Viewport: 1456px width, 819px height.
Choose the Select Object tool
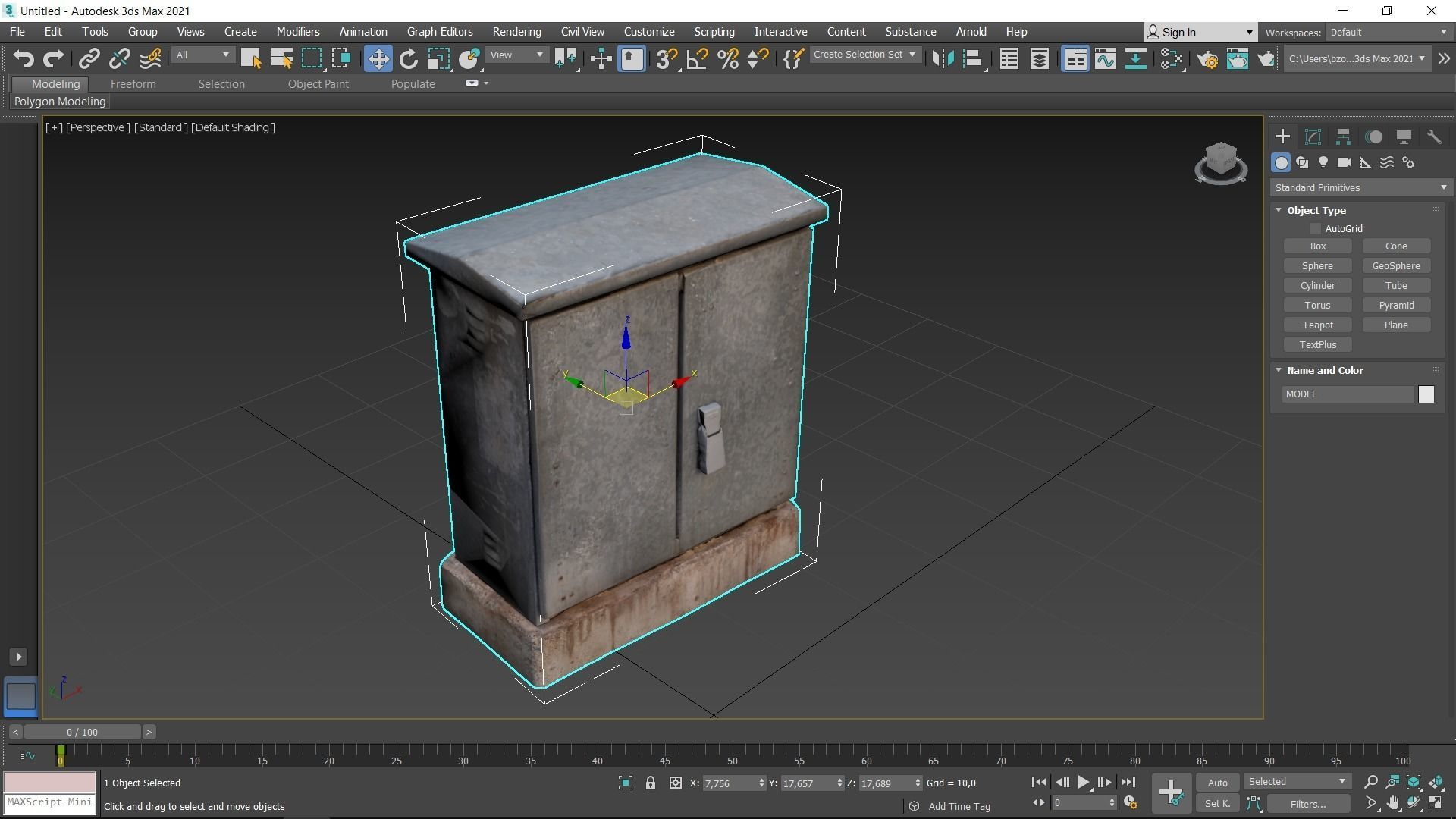[x=250, y=58]
